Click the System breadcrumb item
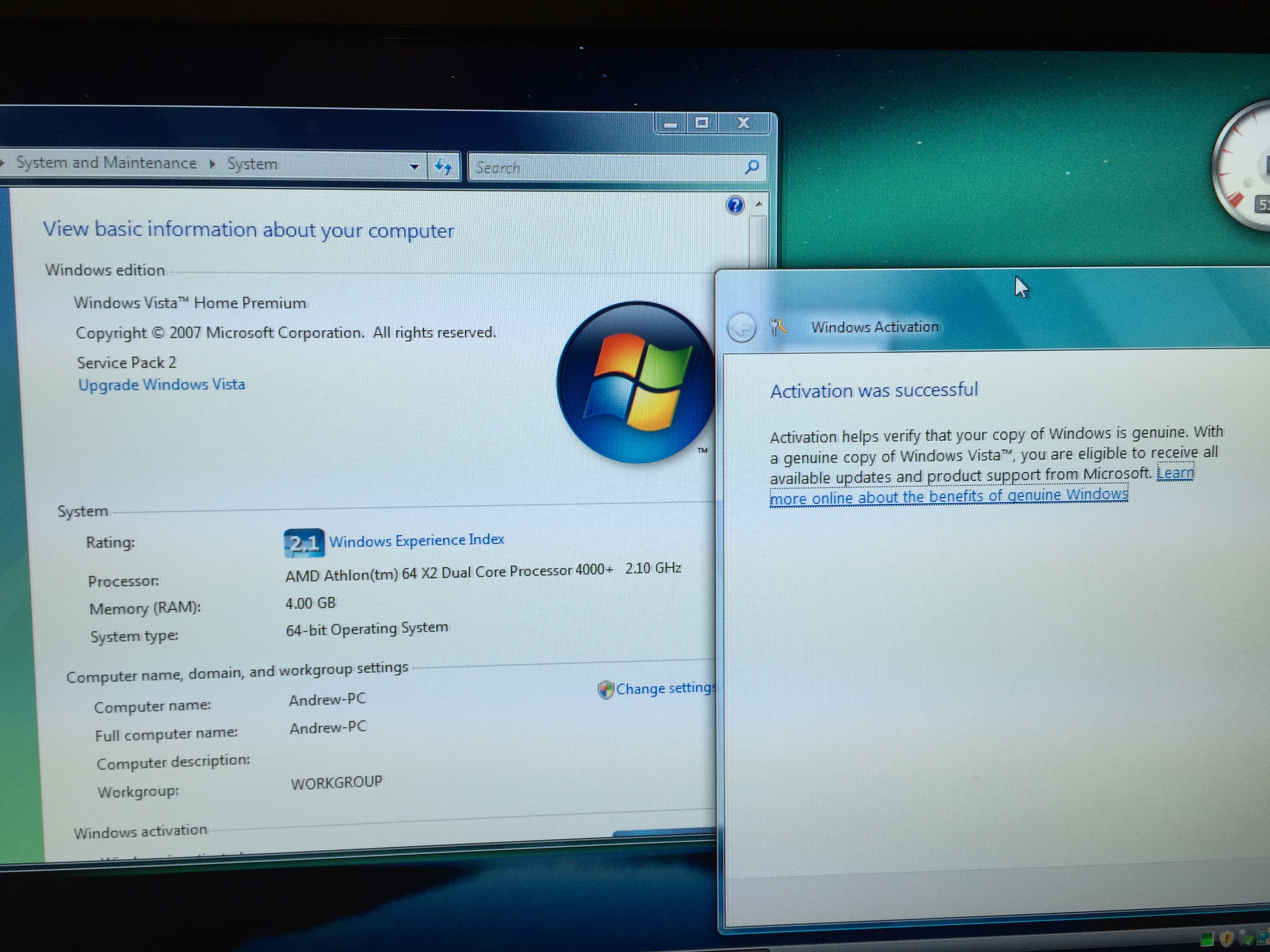1270x952 pixels. [252, 164]
